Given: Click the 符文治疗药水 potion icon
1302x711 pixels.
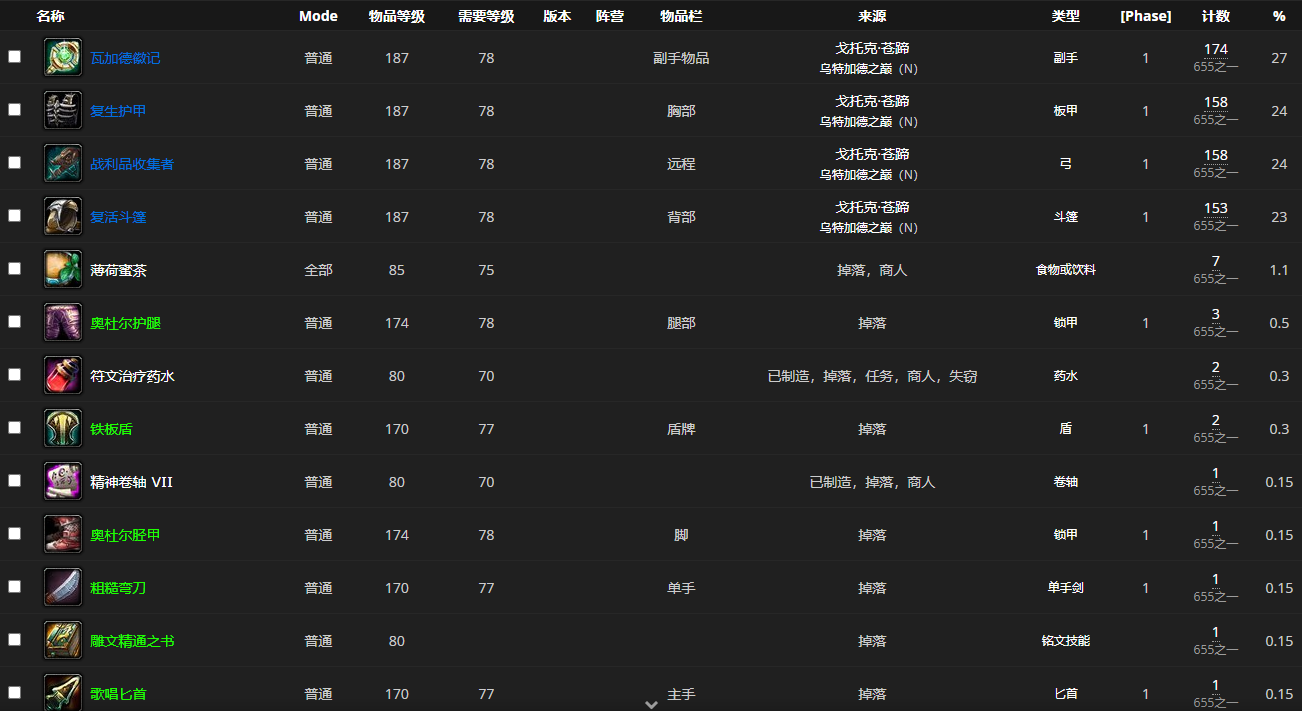Looking at the screenshot, I should point(63,375).
